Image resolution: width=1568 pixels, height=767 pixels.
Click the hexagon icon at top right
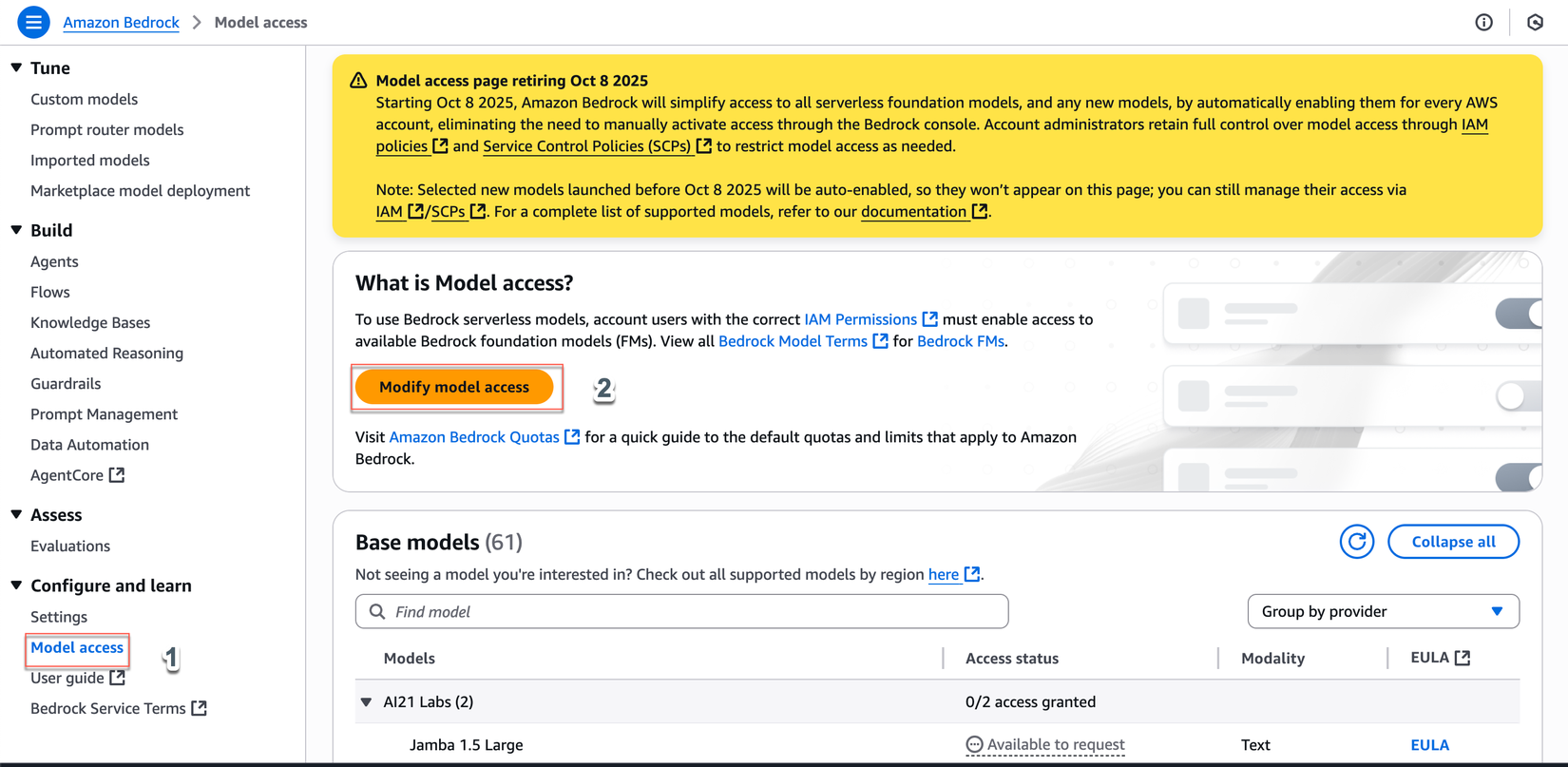pos(1535,22)
